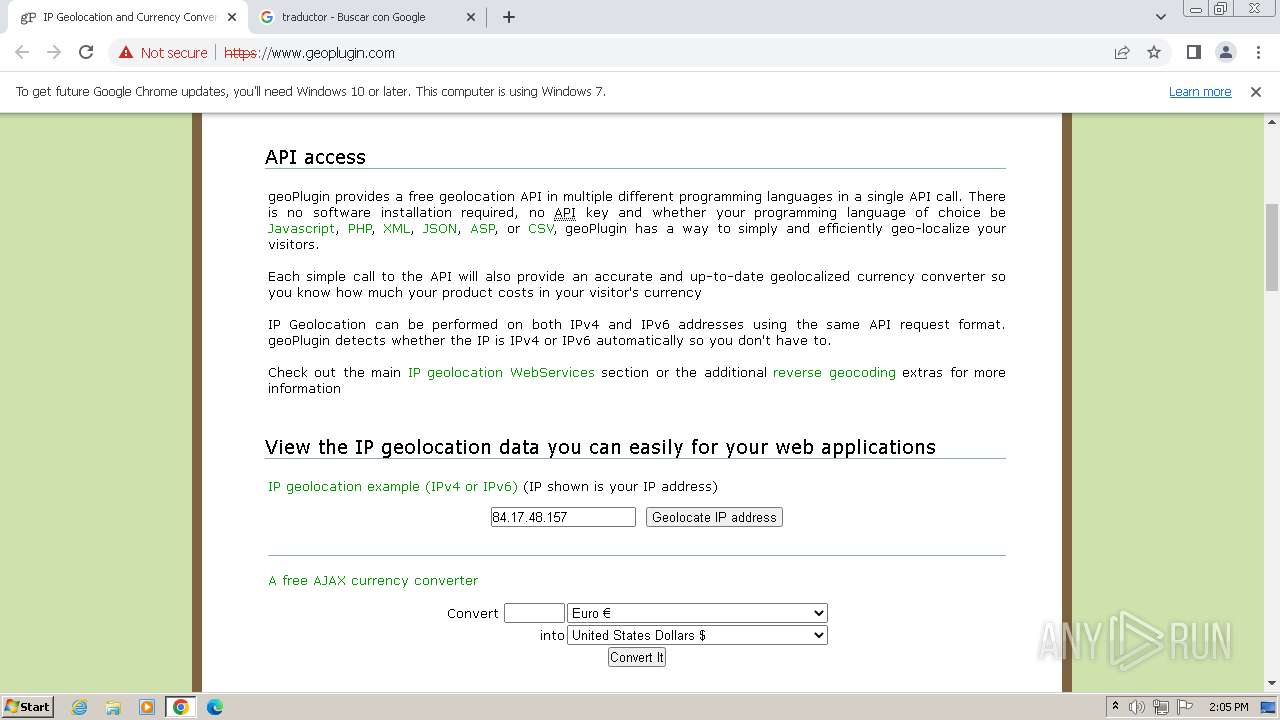Click the IP address input field
Viewport: 1280px width, 720px height.
tap(563, 517)
